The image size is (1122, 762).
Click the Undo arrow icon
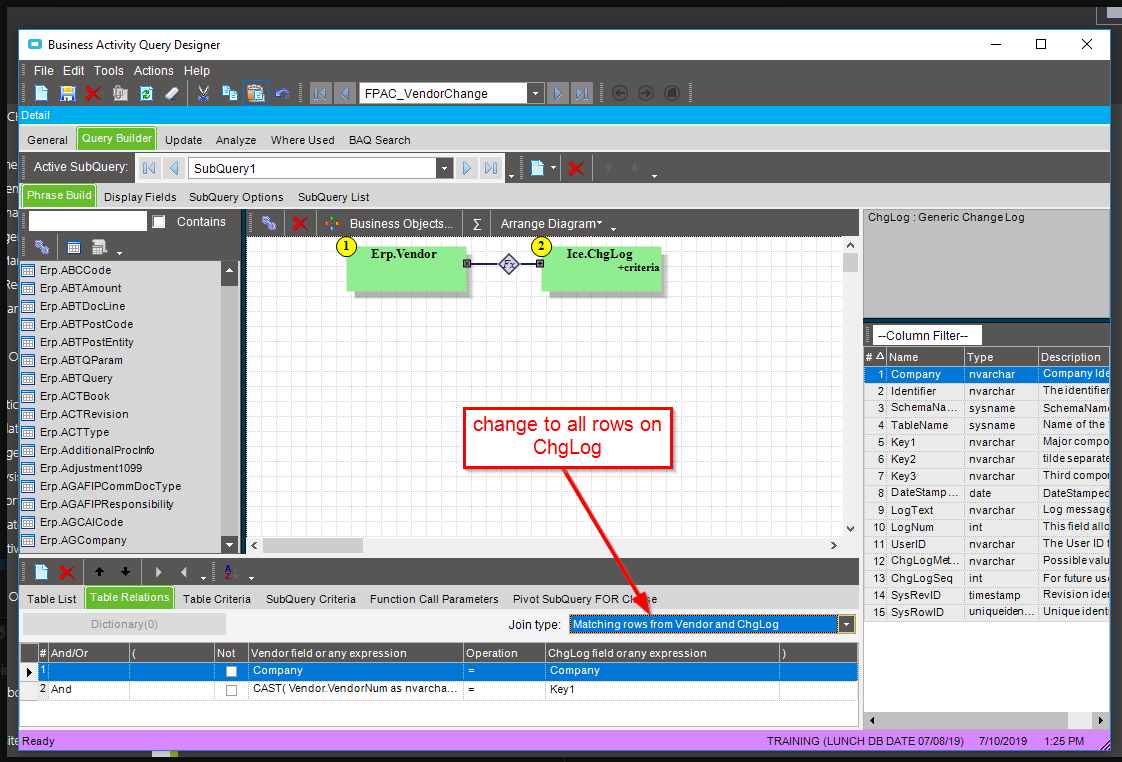[x=282, y=93]
